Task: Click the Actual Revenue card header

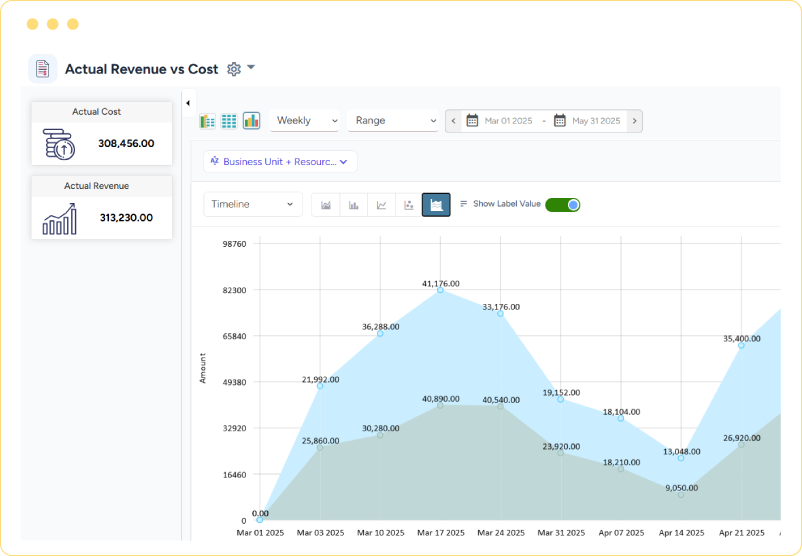Action: [x=101, y=186]
